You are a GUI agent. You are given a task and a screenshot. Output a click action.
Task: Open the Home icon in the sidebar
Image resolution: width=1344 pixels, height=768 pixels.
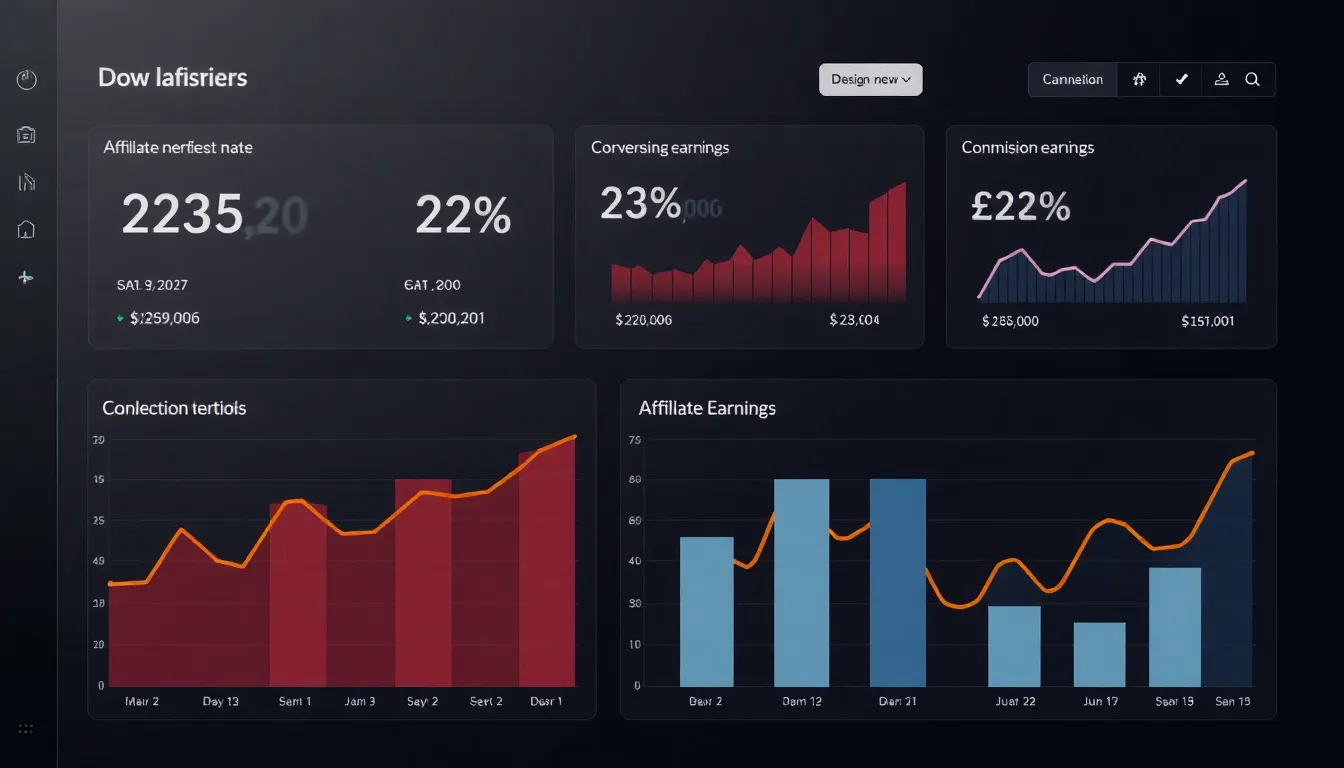26,229
